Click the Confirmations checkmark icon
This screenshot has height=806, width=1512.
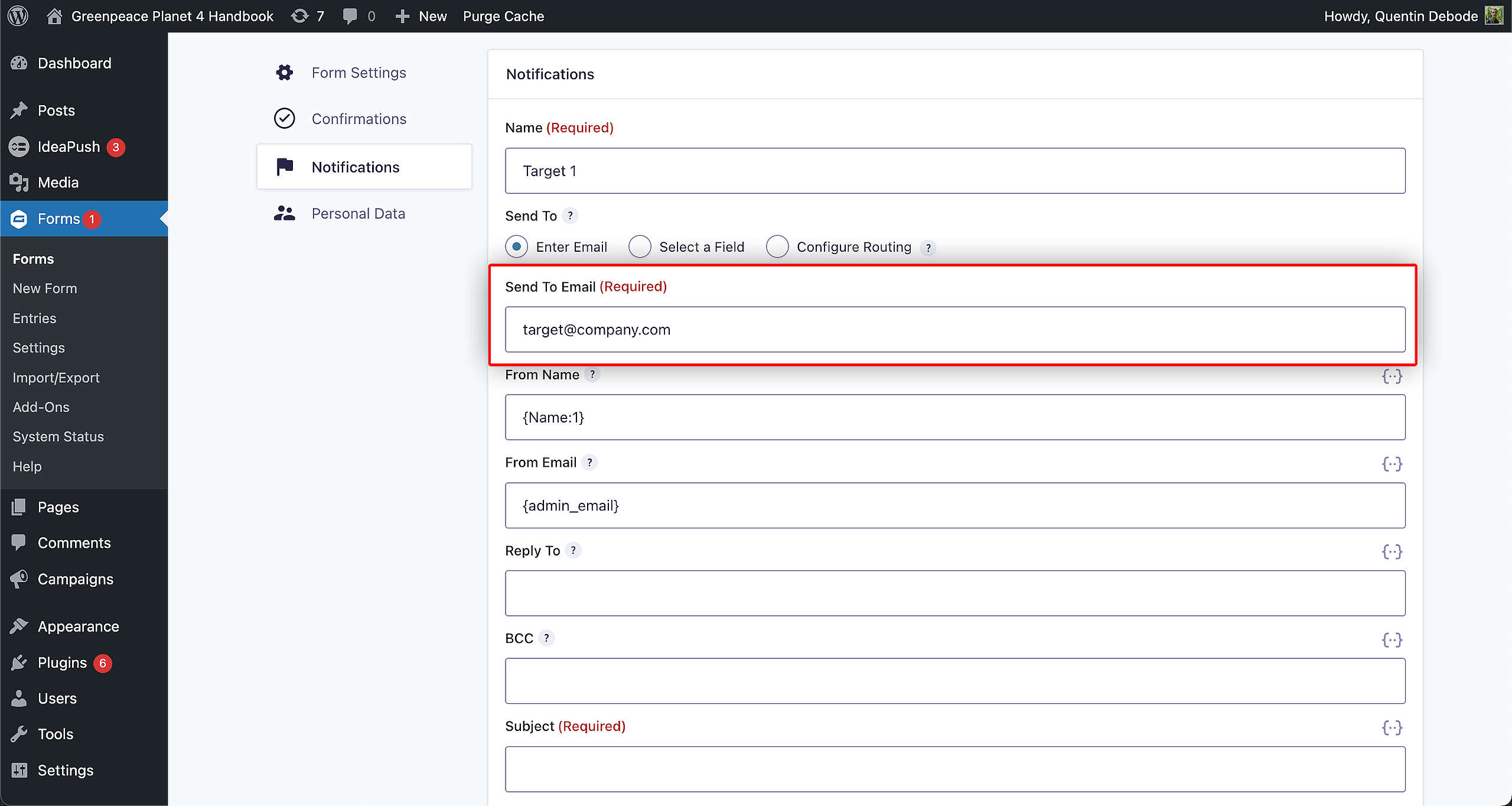tap(285, 119)
